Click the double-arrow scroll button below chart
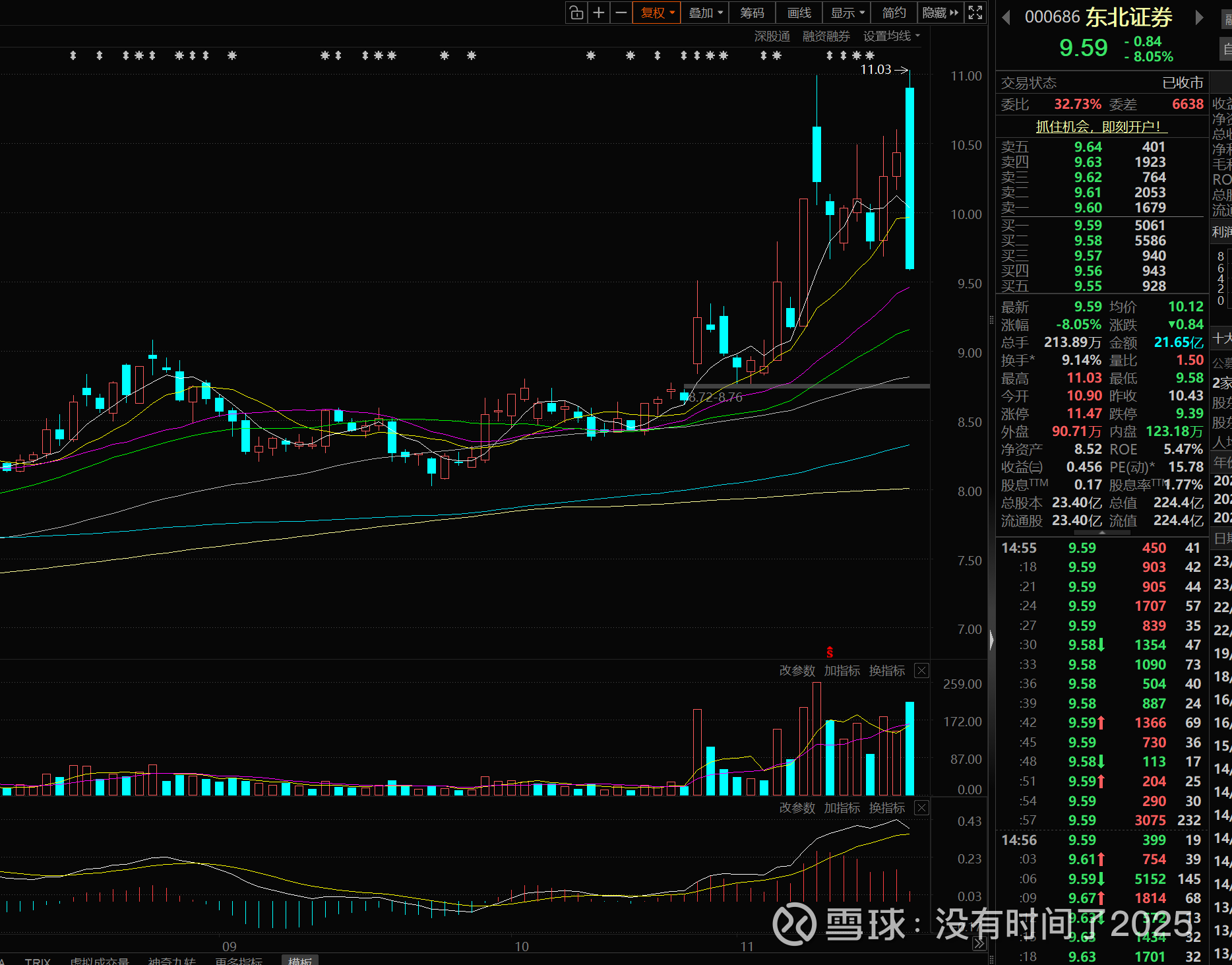1232x965 pixels. point(979,944)
